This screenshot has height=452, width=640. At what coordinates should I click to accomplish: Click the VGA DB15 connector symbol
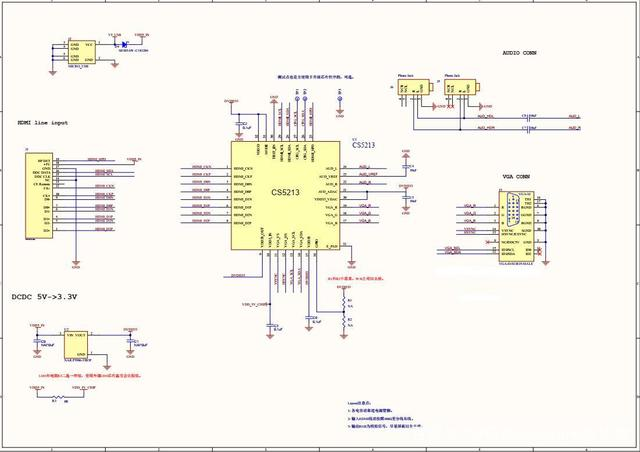click(517, 227)
